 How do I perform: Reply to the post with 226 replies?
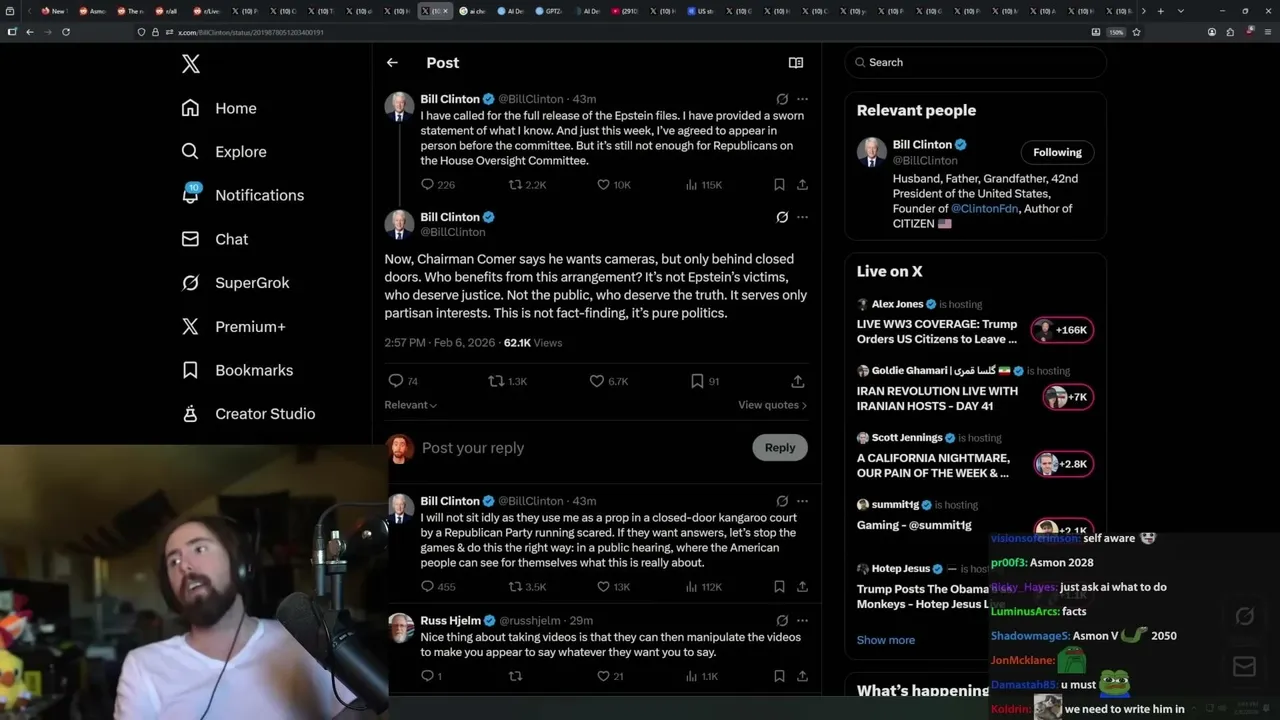click(x=438, y=185)
